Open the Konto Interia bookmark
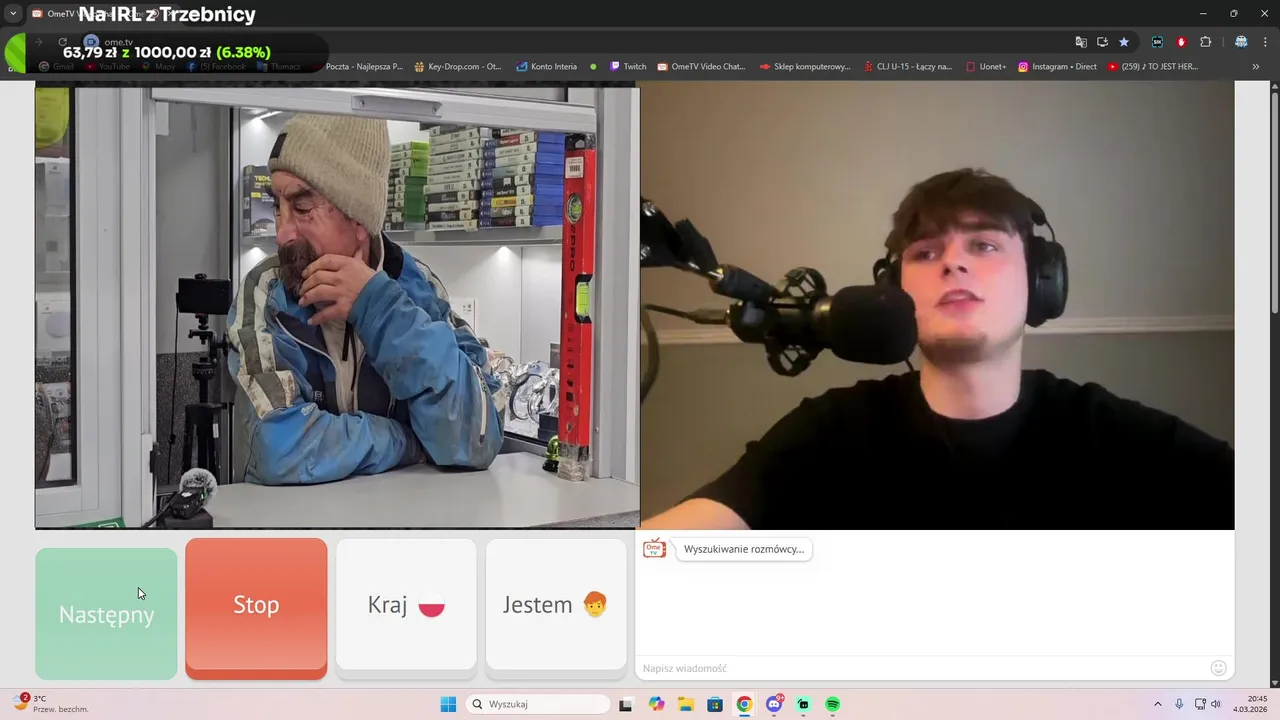 point(547,66)
